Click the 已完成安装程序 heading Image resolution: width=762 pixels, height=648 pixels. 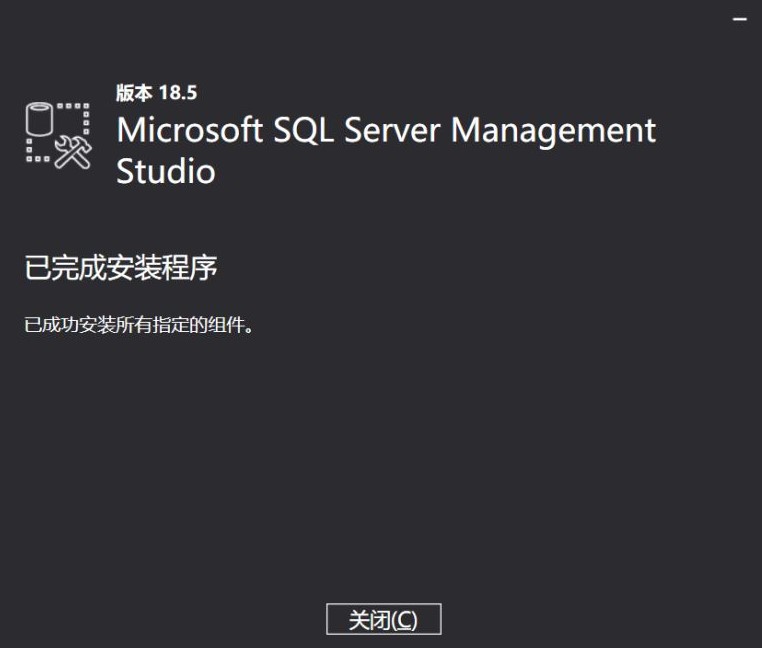121,268
